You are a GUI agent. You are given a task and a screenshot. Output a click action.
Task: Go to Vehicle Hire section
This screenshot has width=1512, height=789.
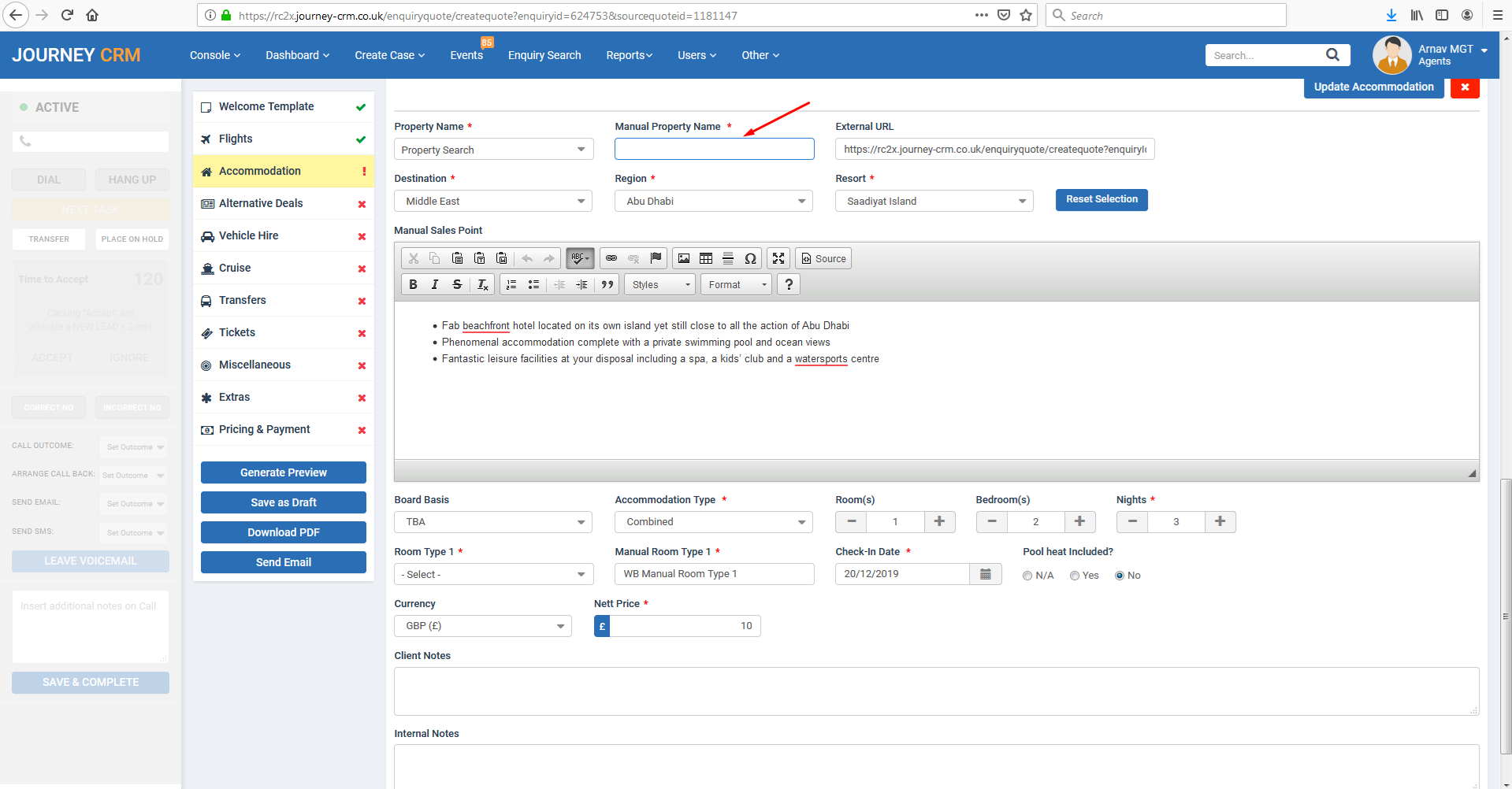pyautogui.click(x=249, y=235)
